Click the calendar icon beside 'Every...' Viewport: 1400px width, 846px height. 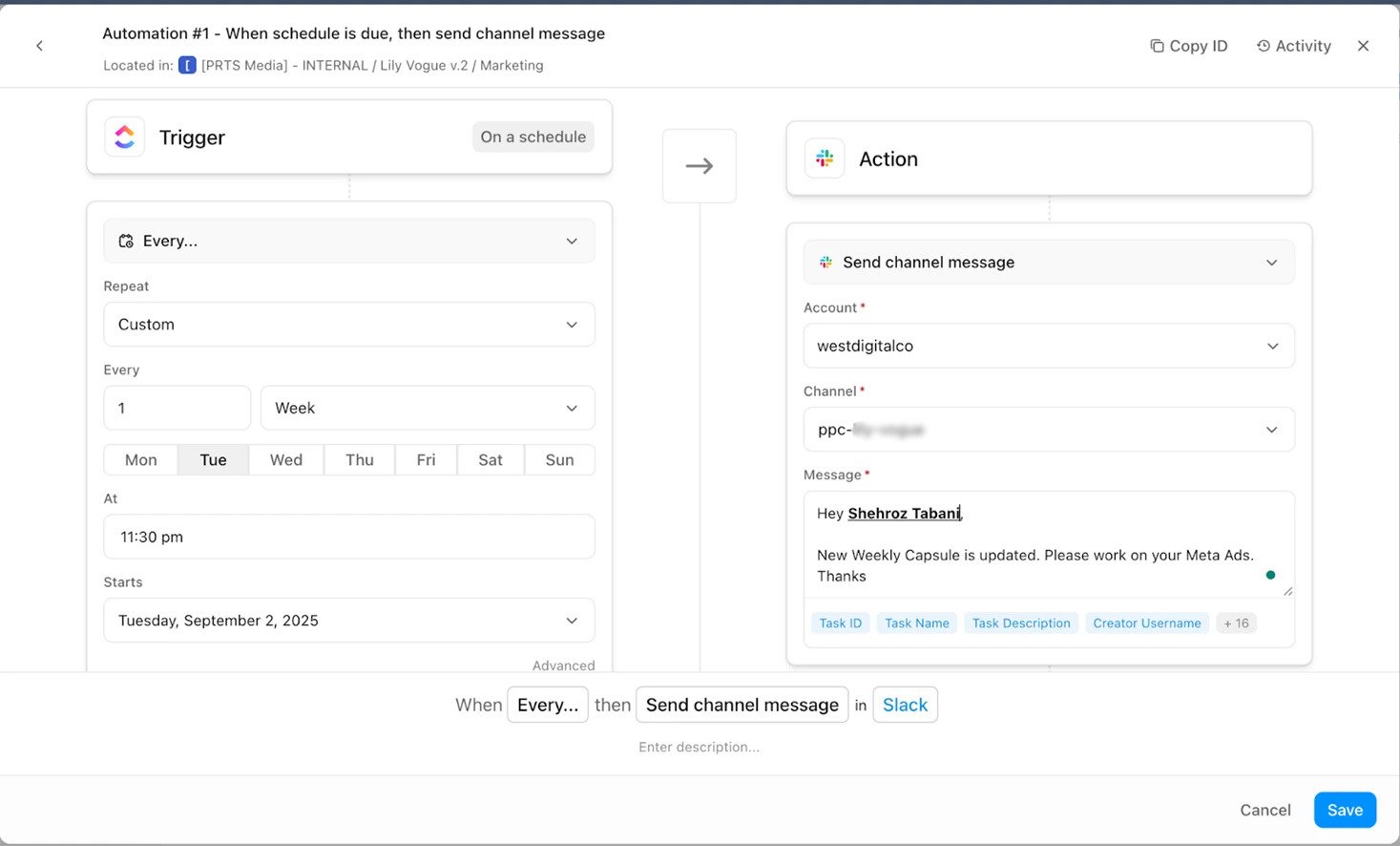(126, 241)
